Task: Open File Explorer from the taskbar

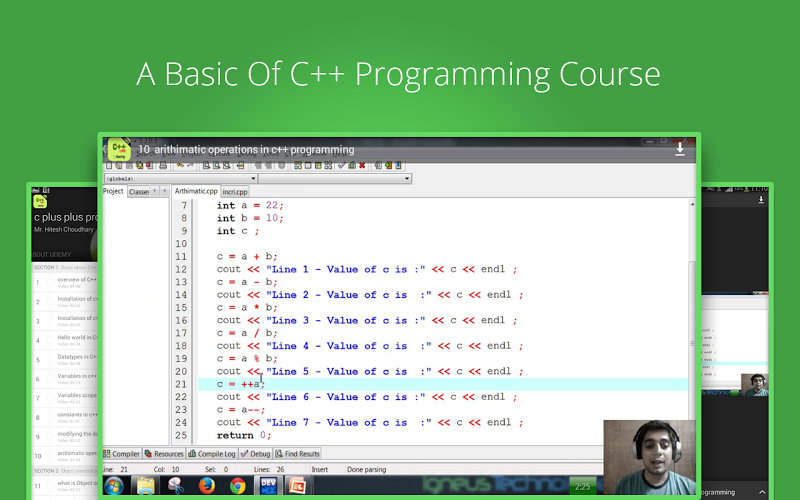Action: (145, 486)
